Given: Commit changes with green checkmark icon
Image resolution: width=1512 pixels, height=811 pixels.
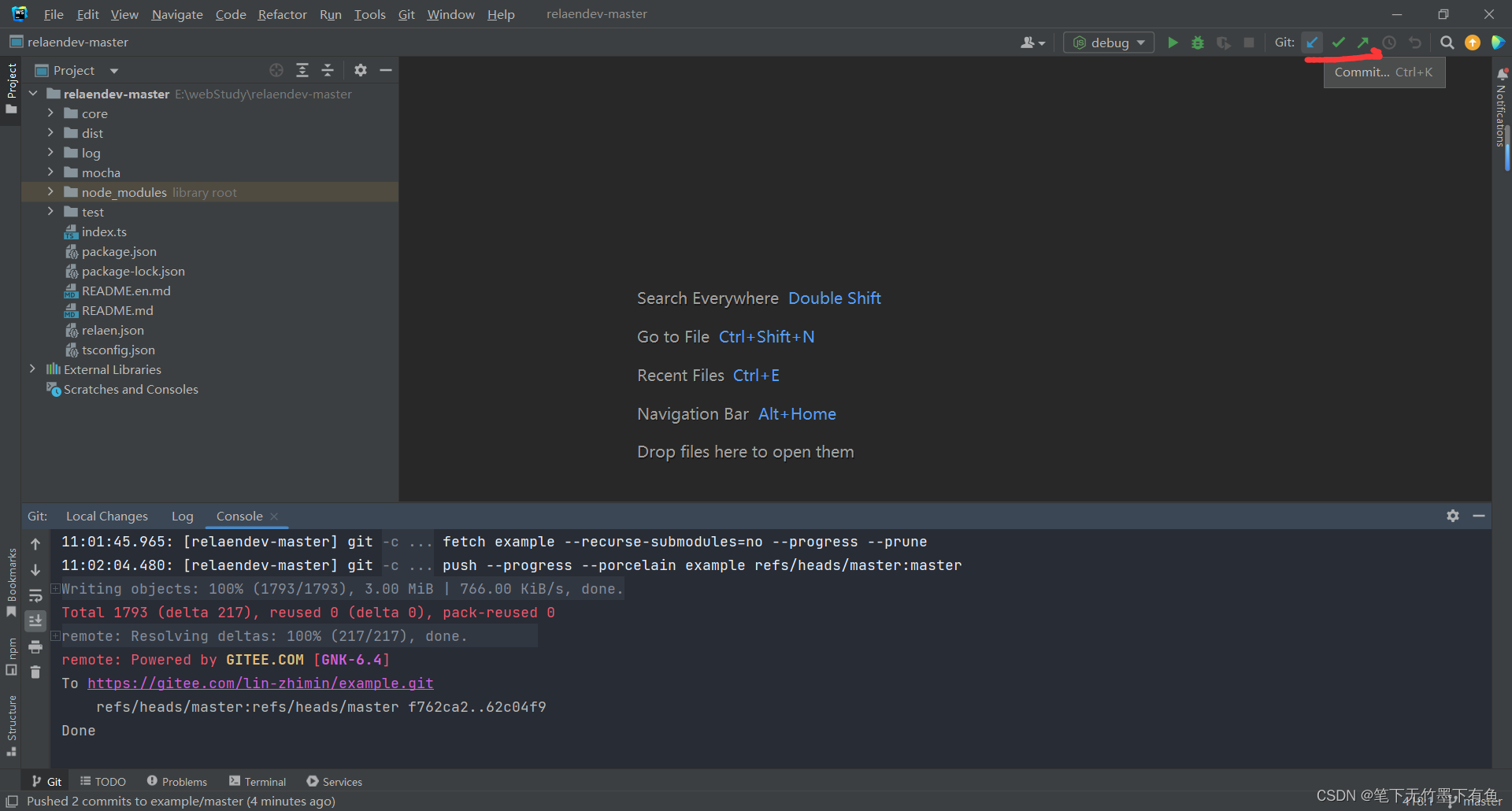Looking at the screenshot, I should (x=1338, y=43).
